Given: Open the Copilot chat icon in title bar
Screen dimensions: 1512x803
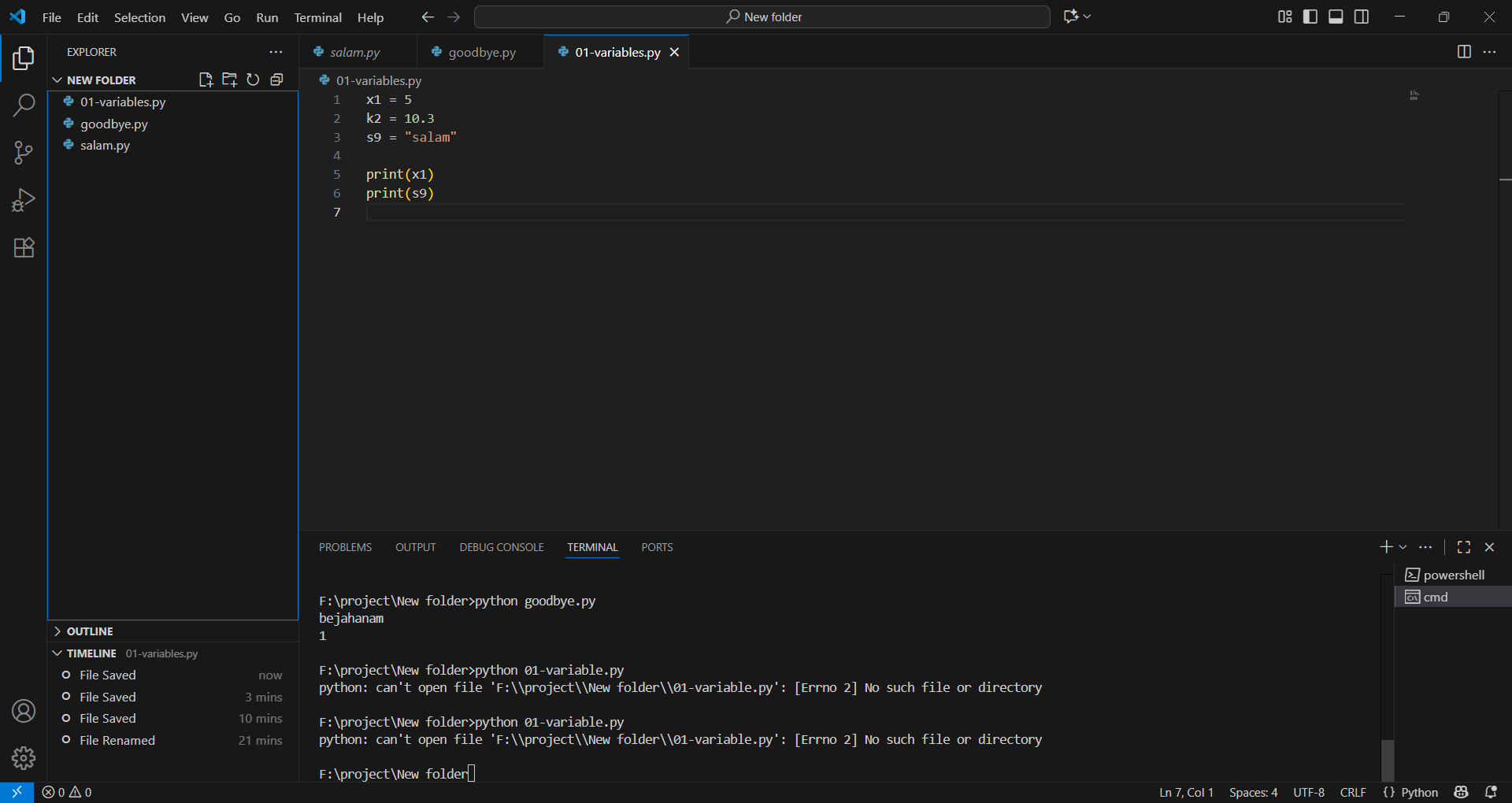Looking at the screenshot, I should 1071,17.
